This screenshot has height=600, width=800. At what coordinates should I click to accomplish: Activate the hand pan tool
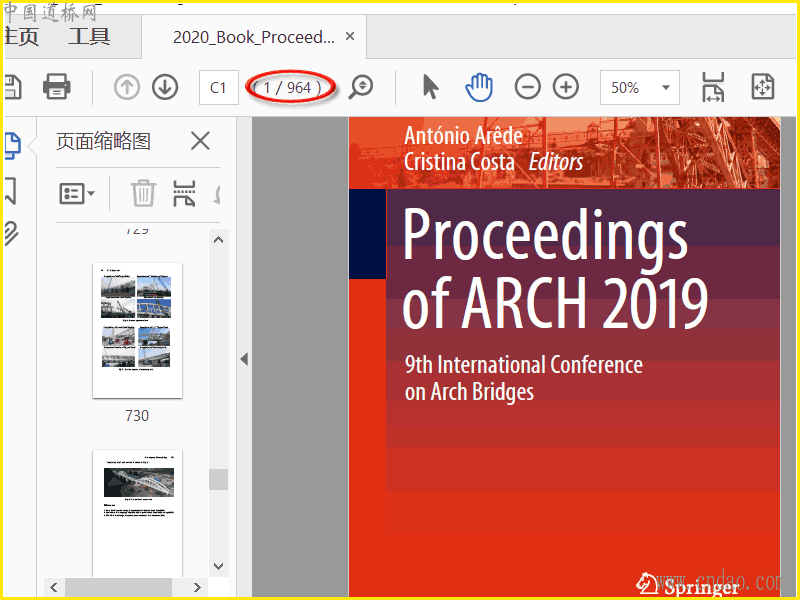479,87
